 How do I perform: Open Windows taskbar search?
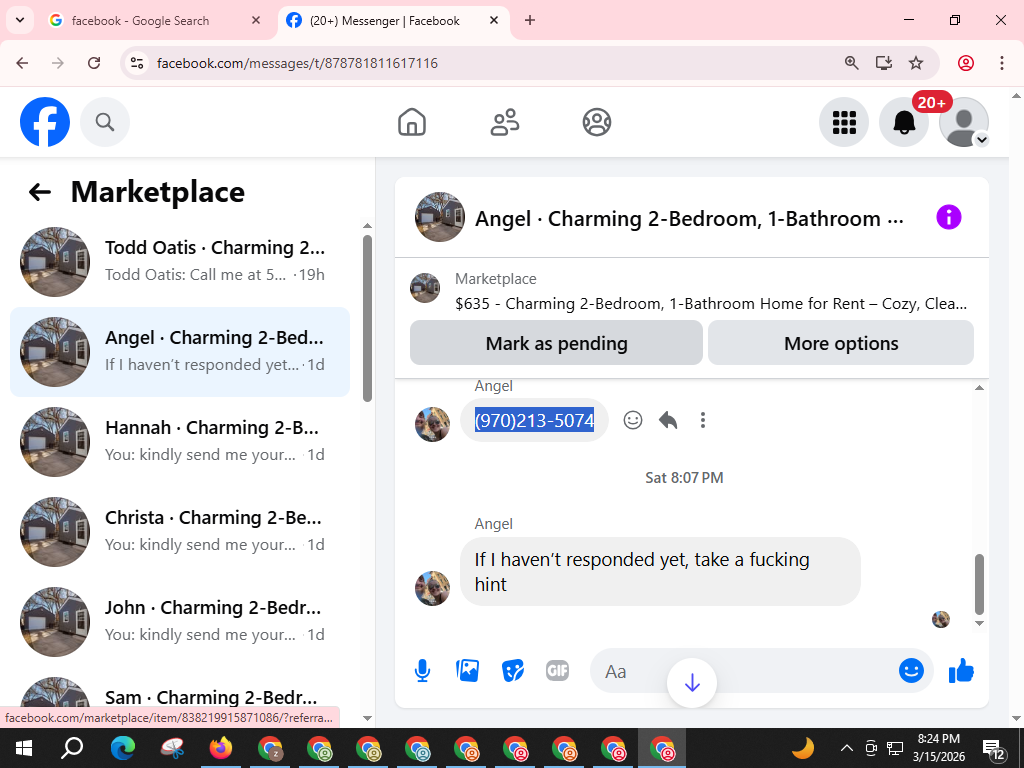pyautogui.click(x=72, y=748)
